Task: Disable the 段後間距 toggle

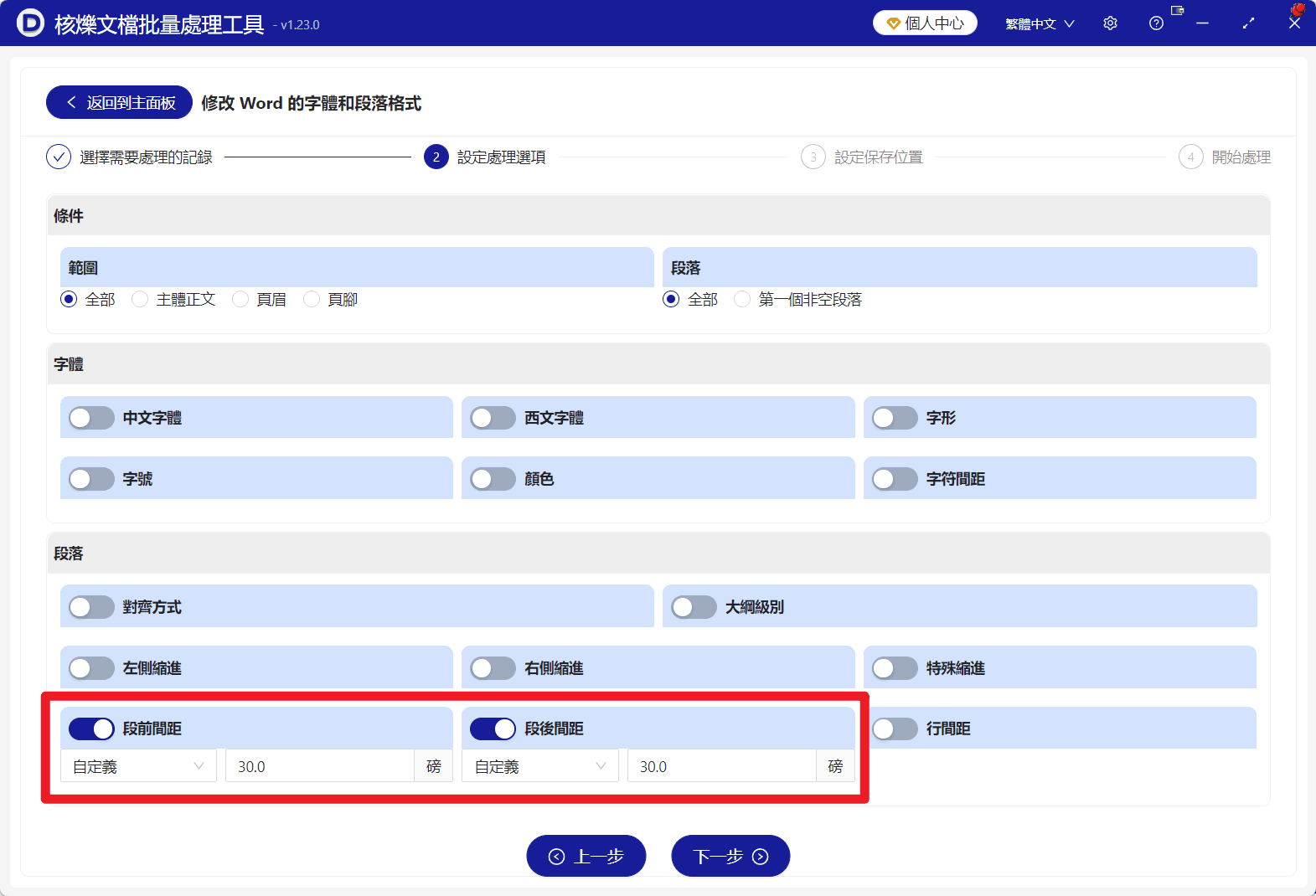Action: (x=493, y=729)
